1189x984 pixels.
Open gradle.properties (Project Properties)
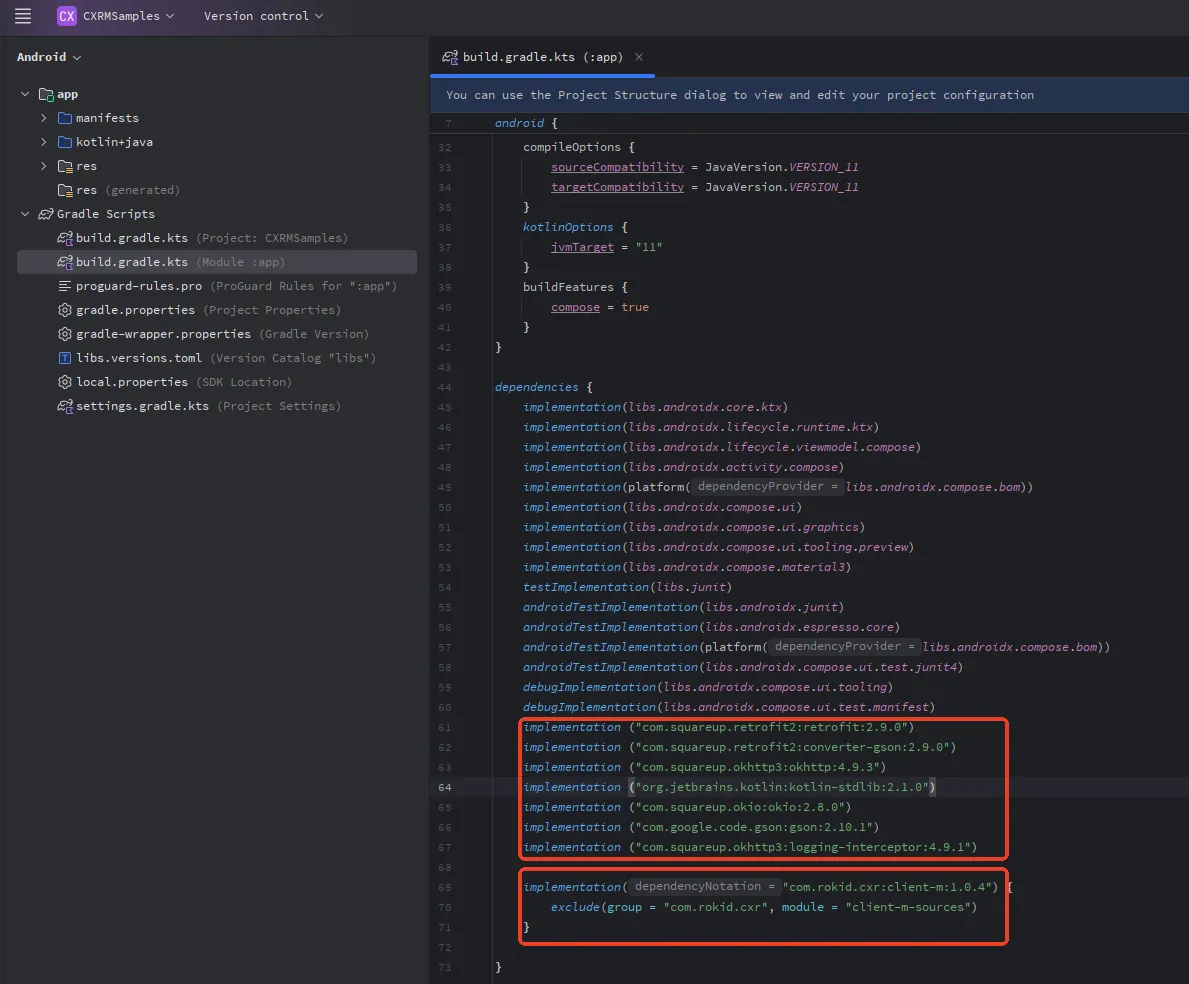tap(209, 310)
